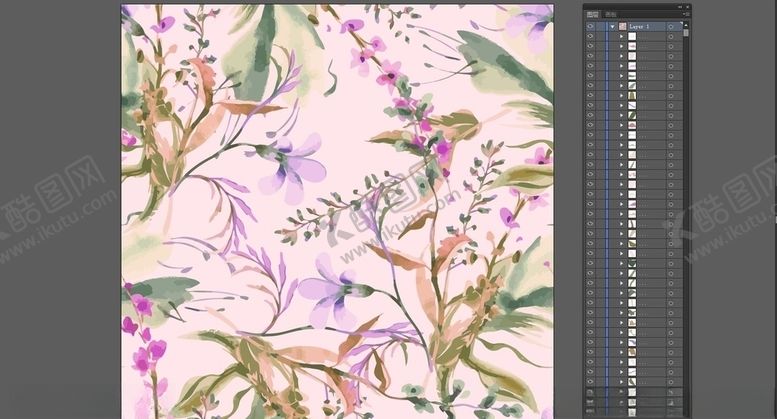
Task: Switch to the first Layers panel tab
Action: [592, 15]
